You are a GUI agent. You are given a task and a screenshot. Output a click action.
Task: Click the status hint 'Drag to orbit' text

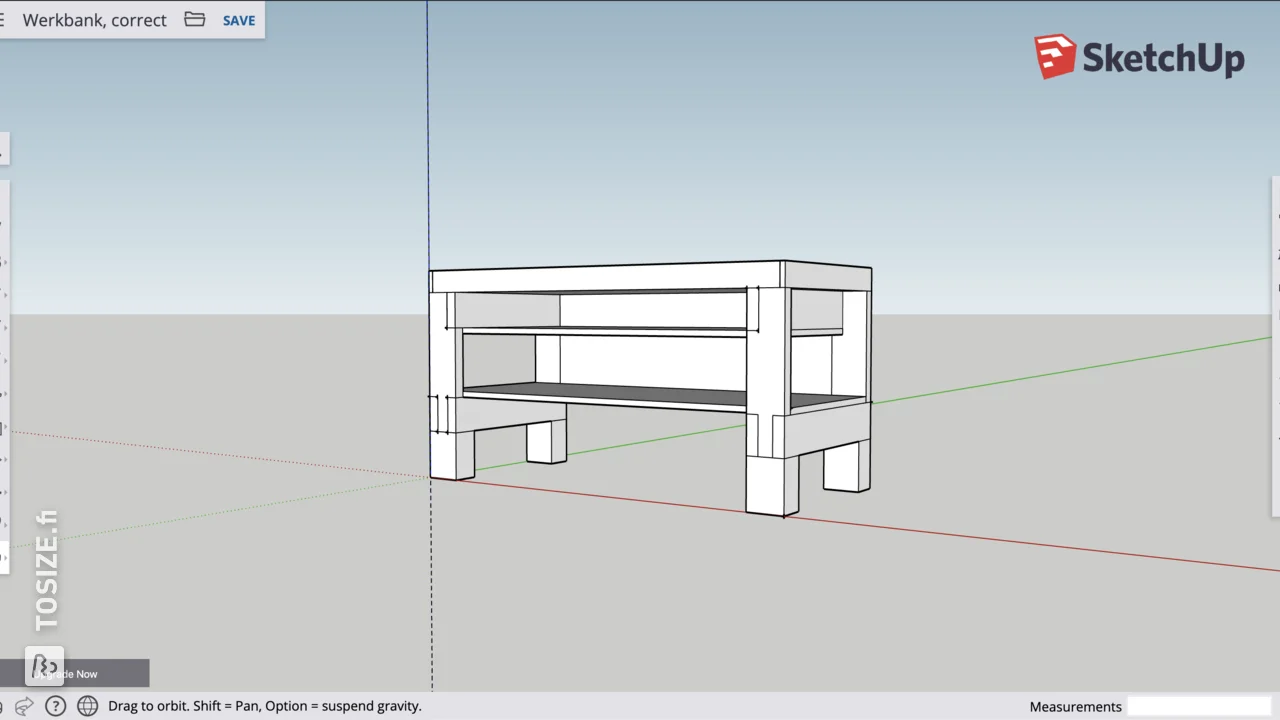point(265,706)
